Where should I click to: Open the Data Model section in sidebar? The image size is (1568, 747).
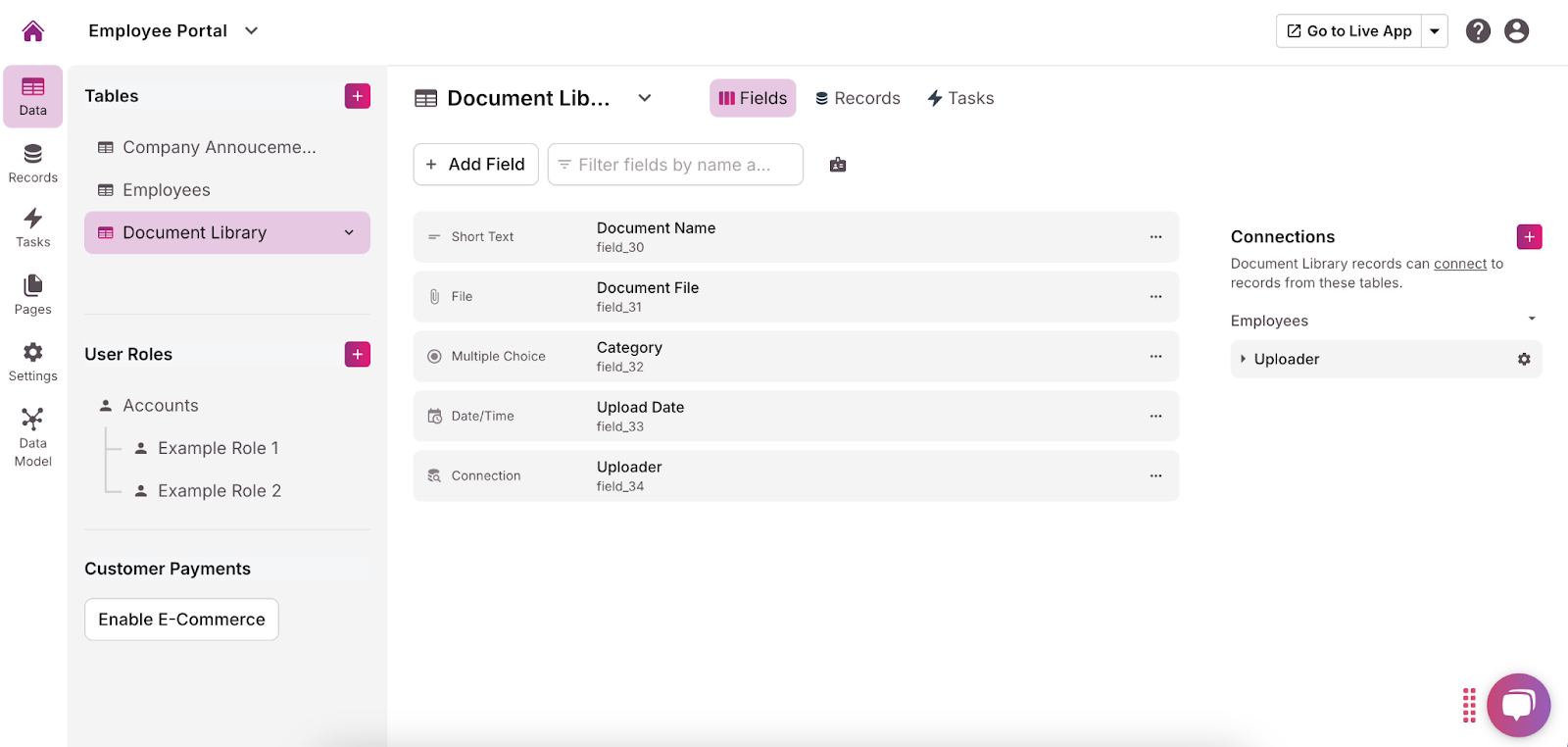[33, 437]
